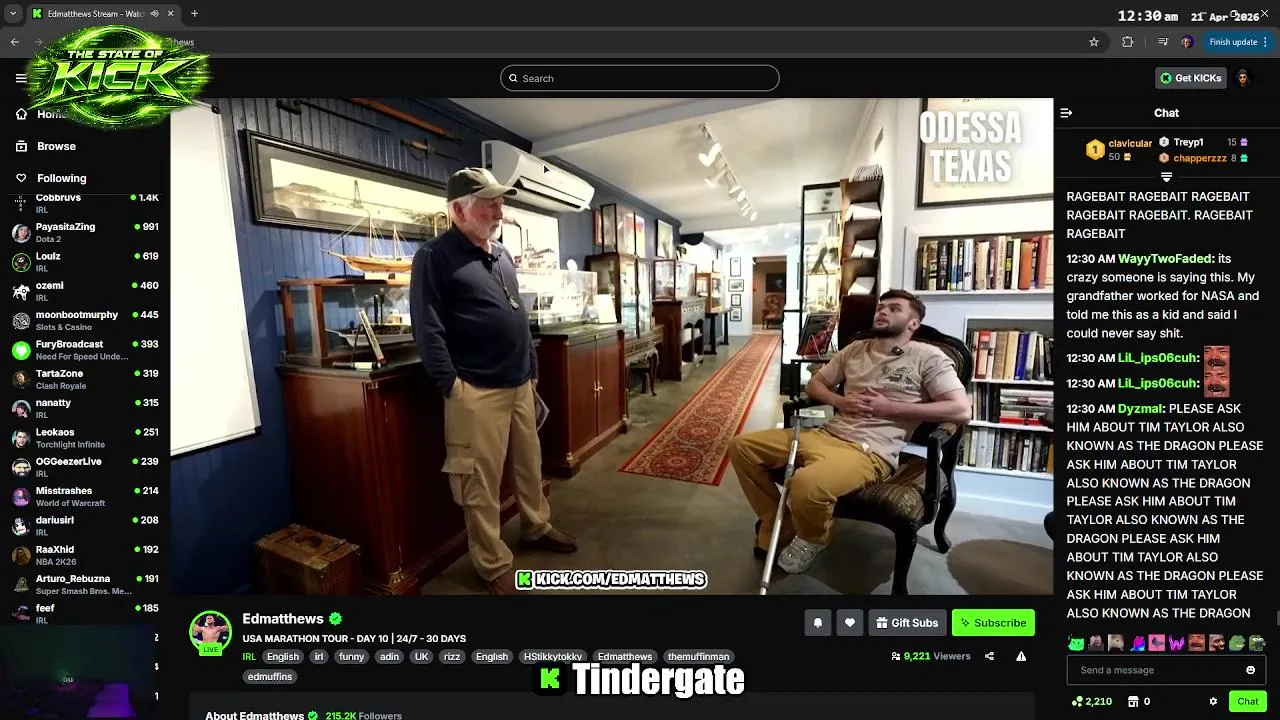1280x720 pixels.
Task: Select the Edmatthews Stream browser tab
Action: click(x=102, y=14)
